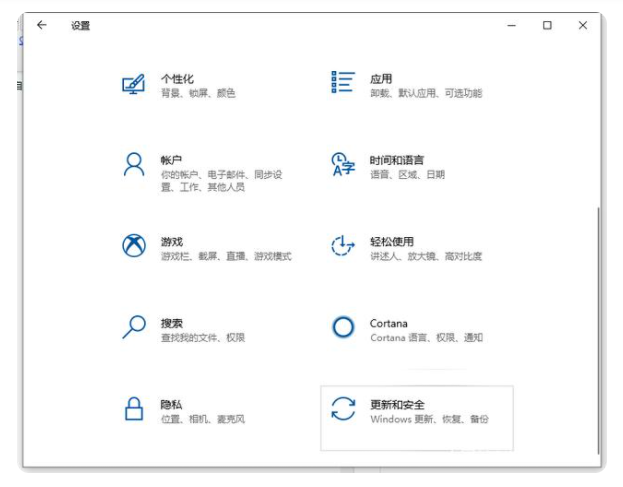Open the 个性化 settings label
623x487 pixels.
[x=177, y=79]
